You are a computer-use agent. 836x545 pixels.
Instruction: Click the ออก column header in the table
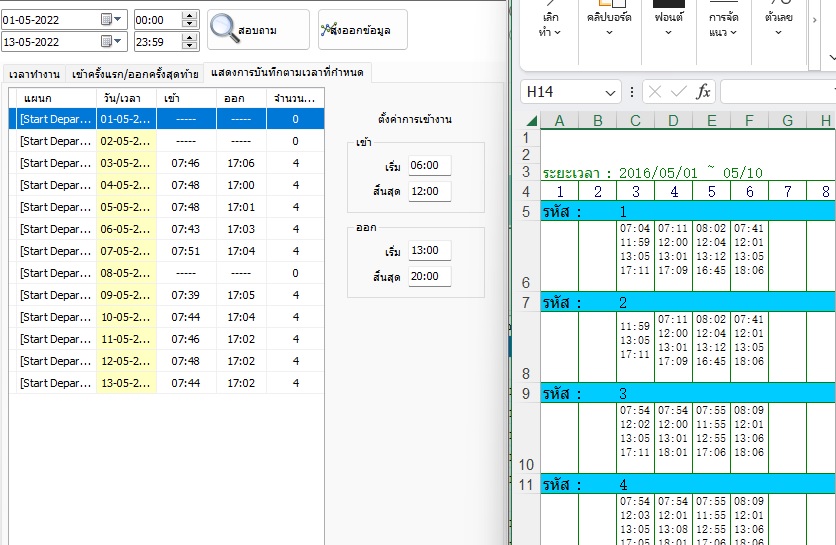point(241,98)
